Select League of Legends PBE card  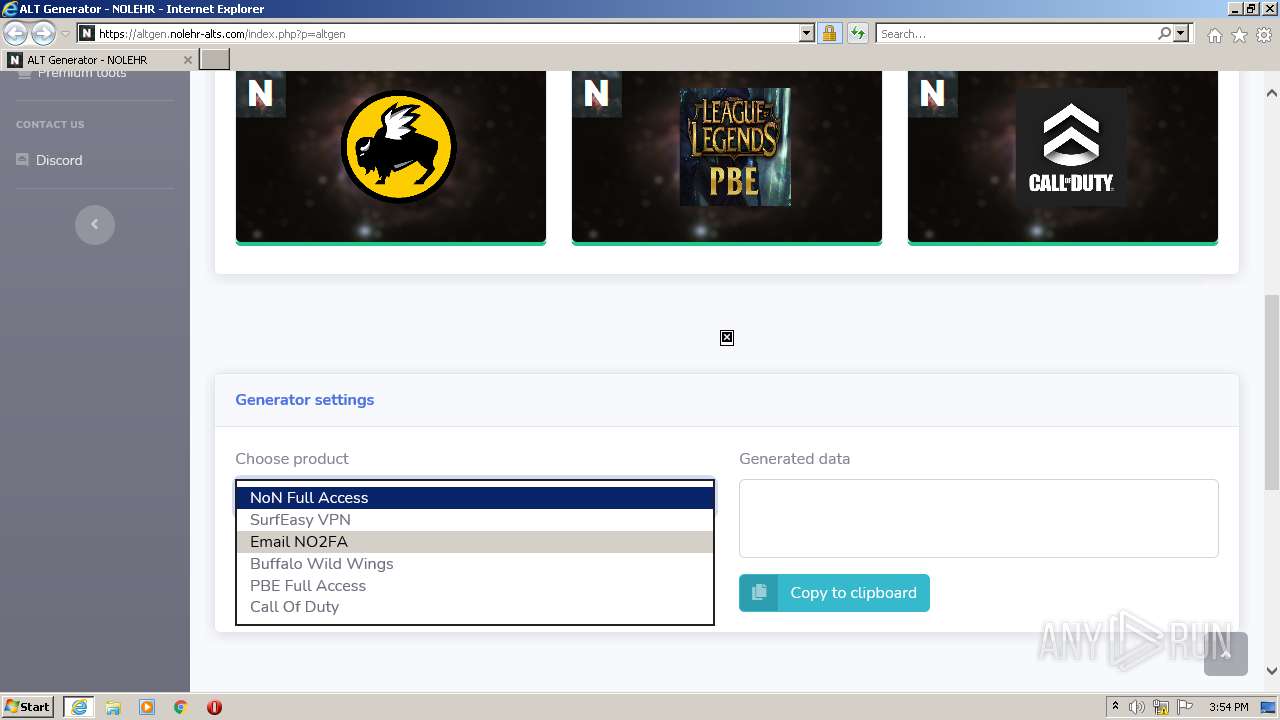coord(727,157)
